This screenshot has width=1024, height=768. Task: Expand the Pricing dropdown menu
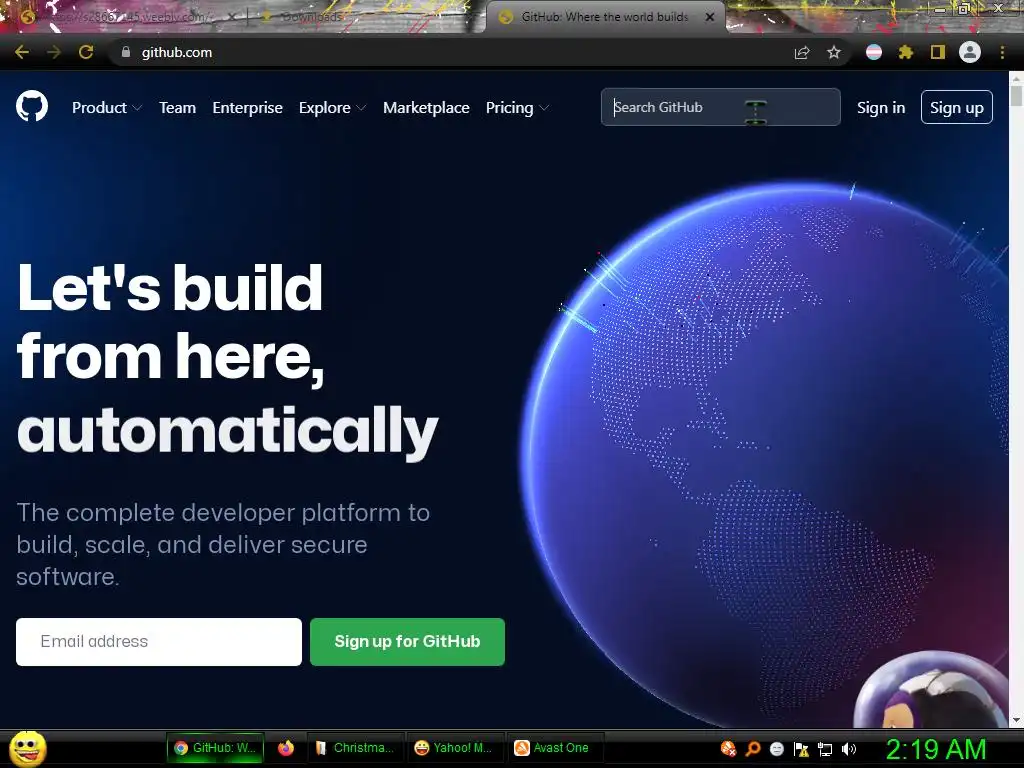click(517, 108)
